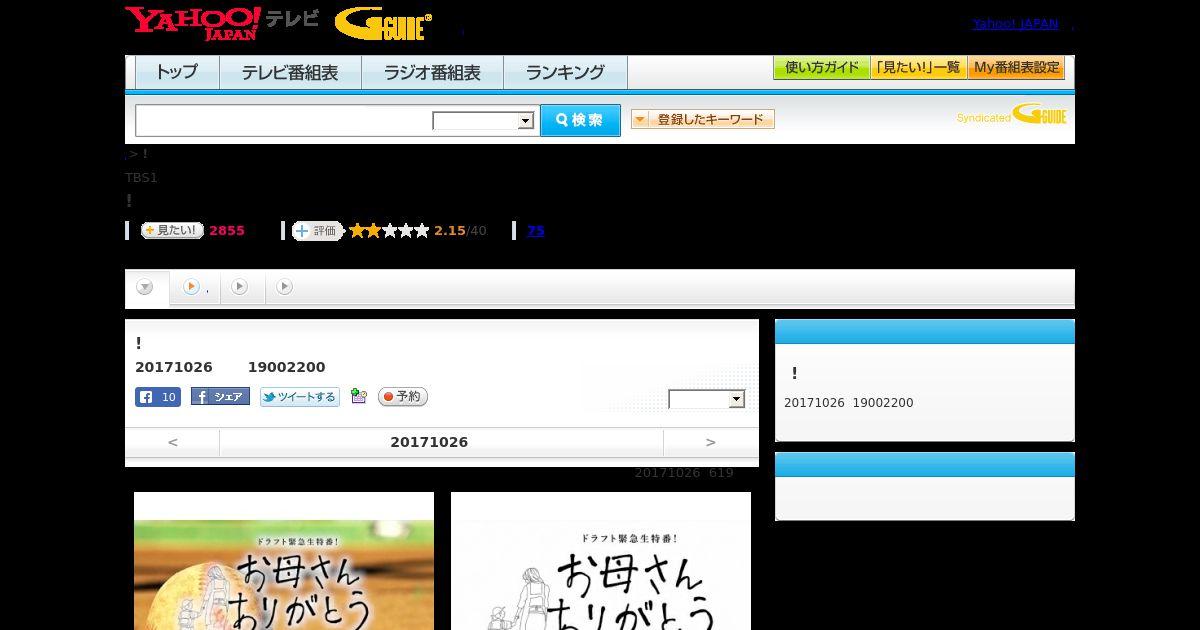Expand the search category dropdown

click(x=483, y=121)
